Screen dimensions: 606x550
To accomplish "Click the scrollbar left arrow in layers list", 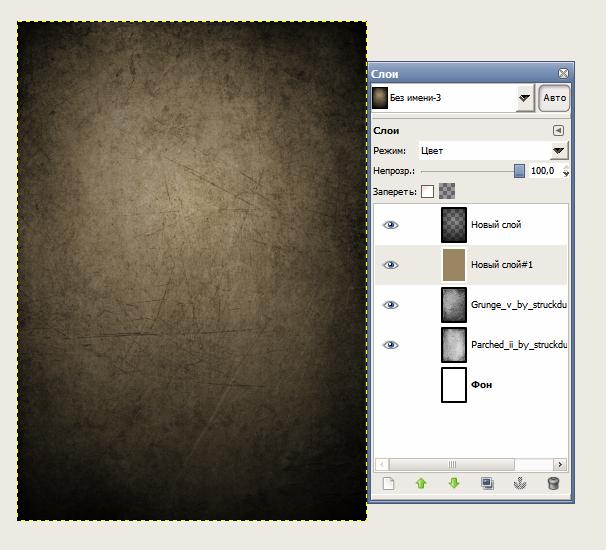I will (382, 464).
